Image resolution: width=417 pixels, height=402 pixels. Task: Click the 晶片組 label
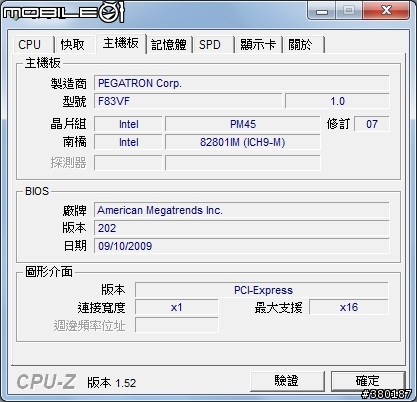pos(68,124)
